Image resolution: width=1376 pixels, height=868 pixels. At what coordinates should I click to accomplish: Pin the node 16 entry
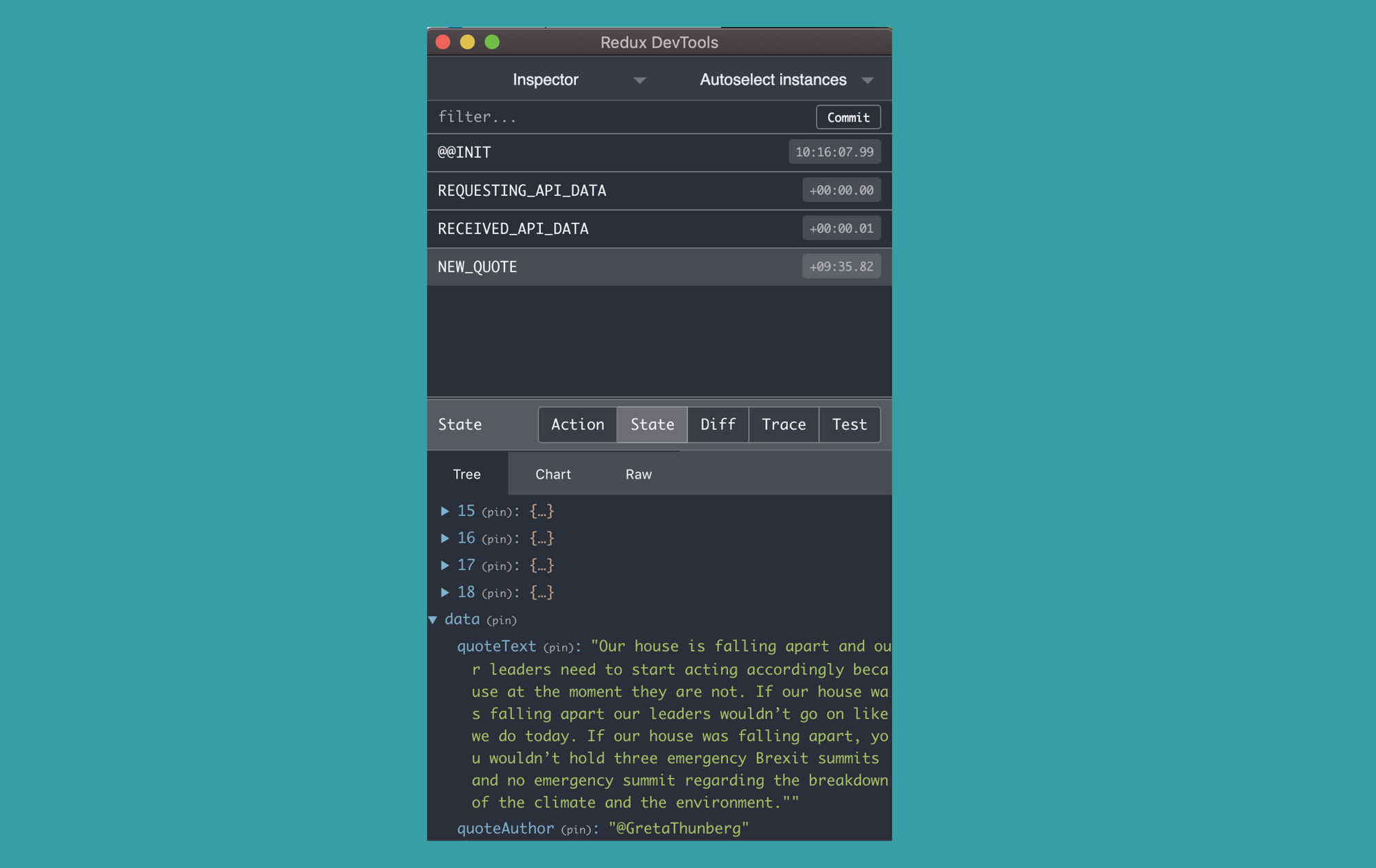[x=497, y=539]
